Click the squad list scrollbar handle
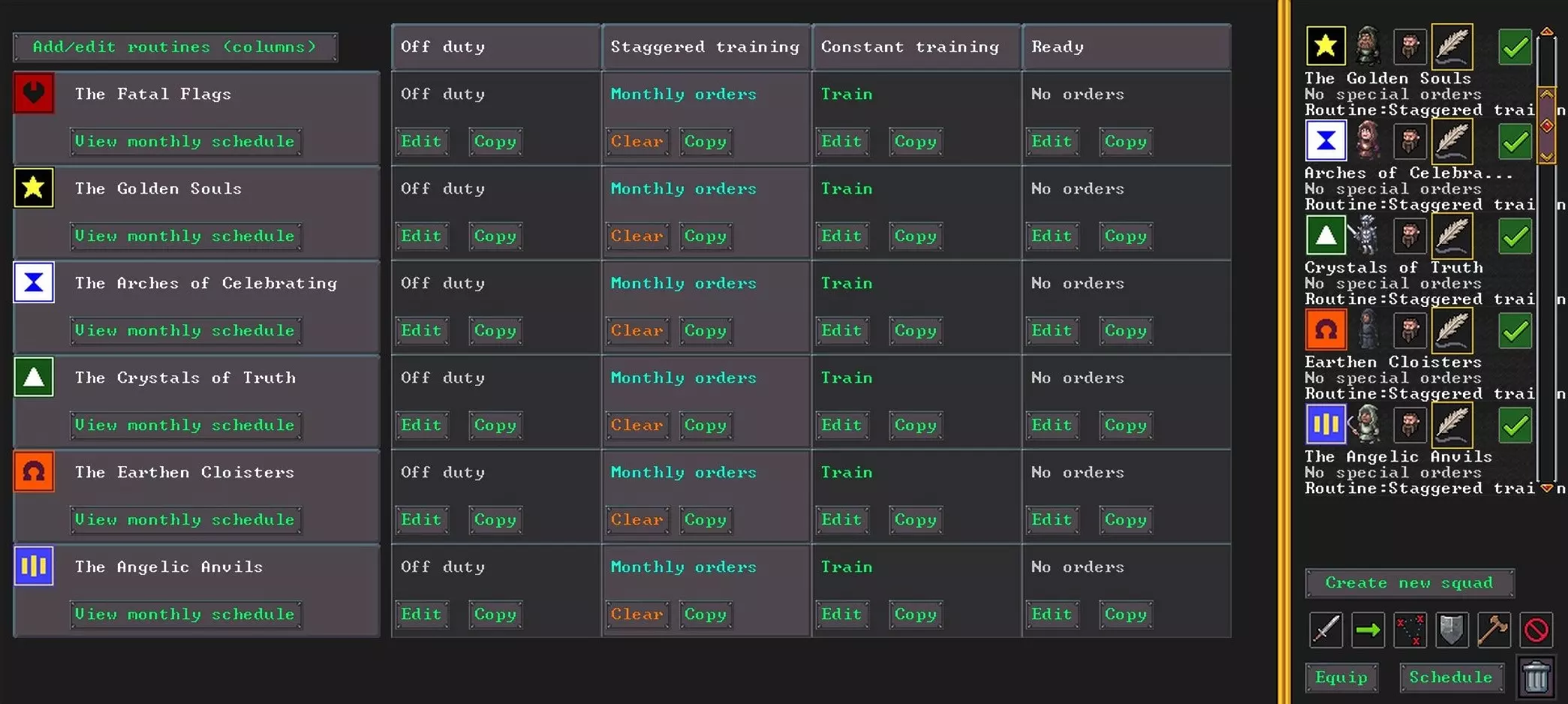 [x=1546, y=125]
